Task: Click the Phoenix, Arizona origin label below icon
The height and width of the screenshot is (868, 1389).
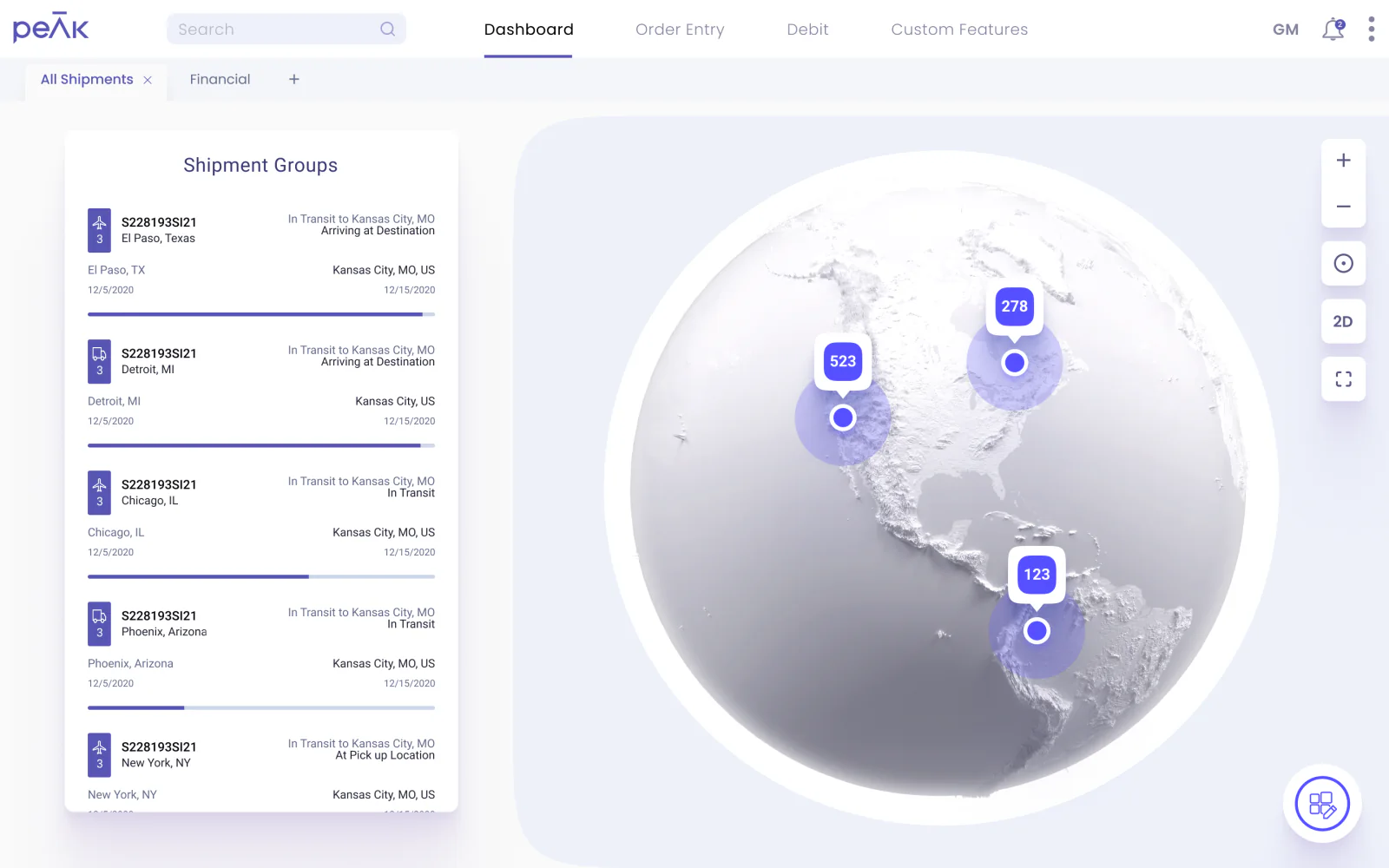Action: click(130, 663)
